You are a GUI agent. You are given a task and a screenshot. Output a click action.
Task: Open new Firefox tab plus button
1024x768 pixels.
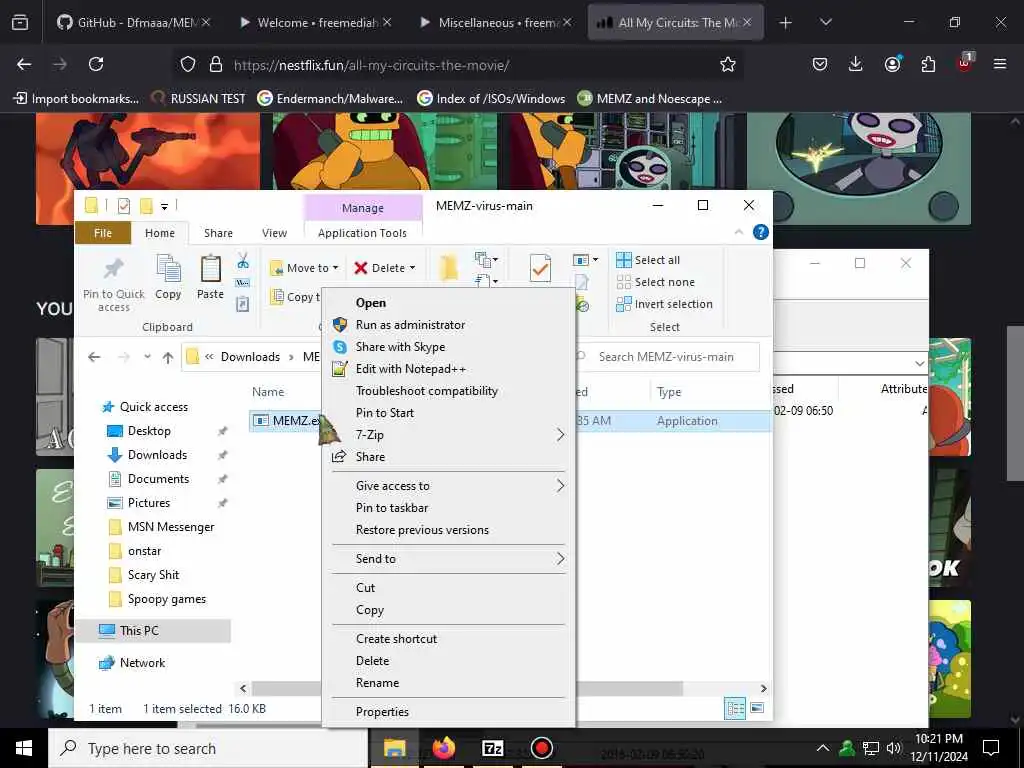coord(786,22)
